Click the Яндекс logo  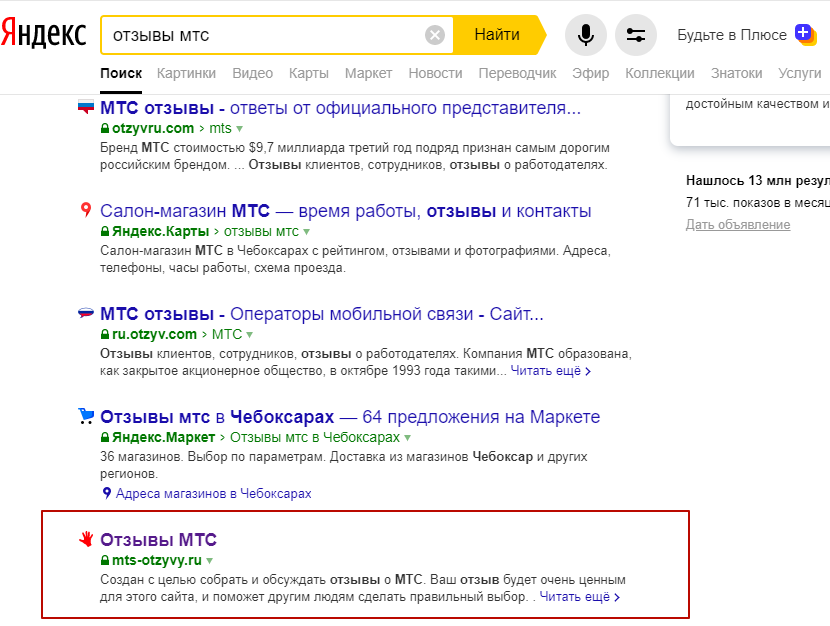(43, 33)
